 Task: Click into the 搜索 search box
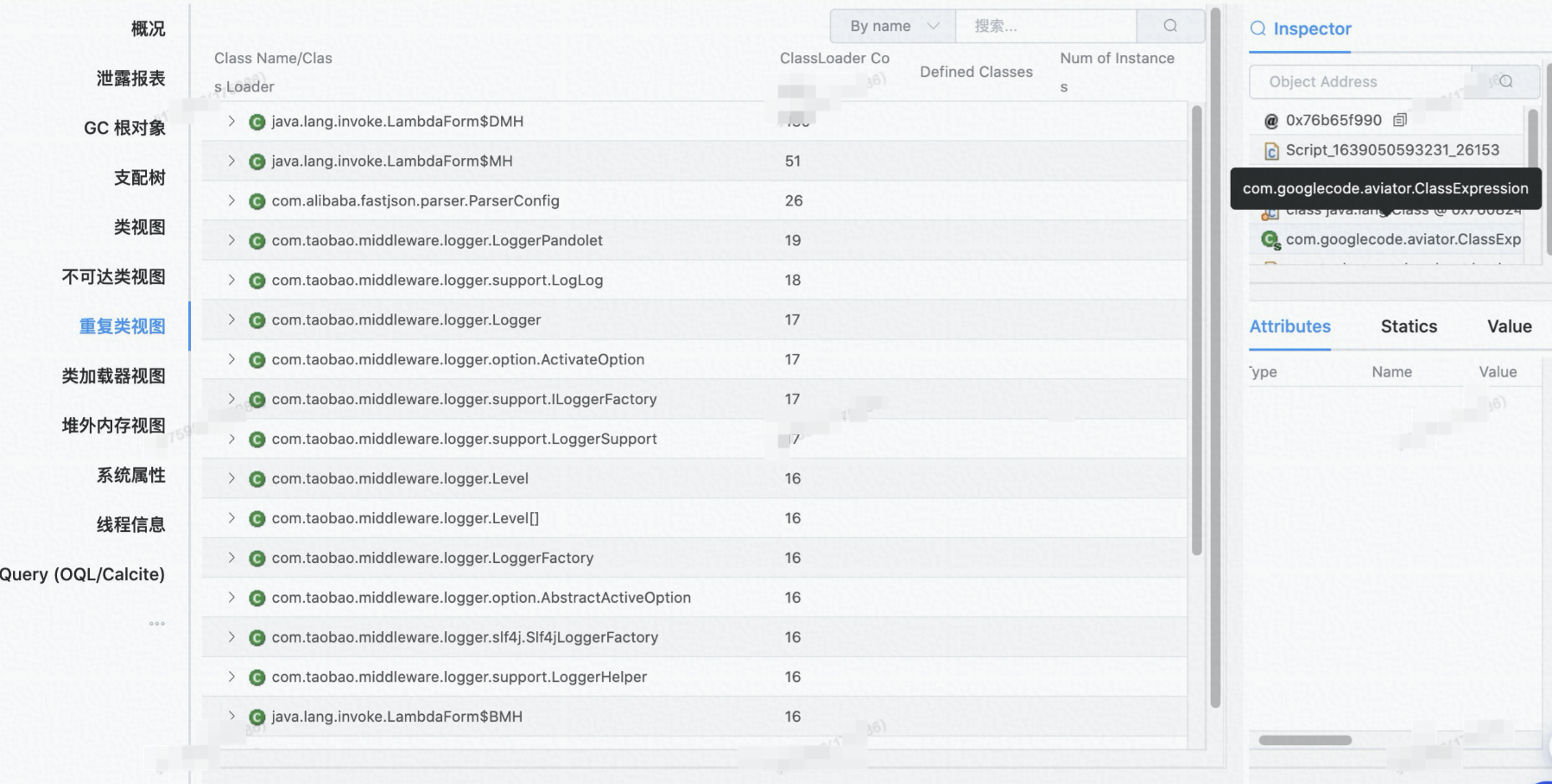pos(1045,26)
